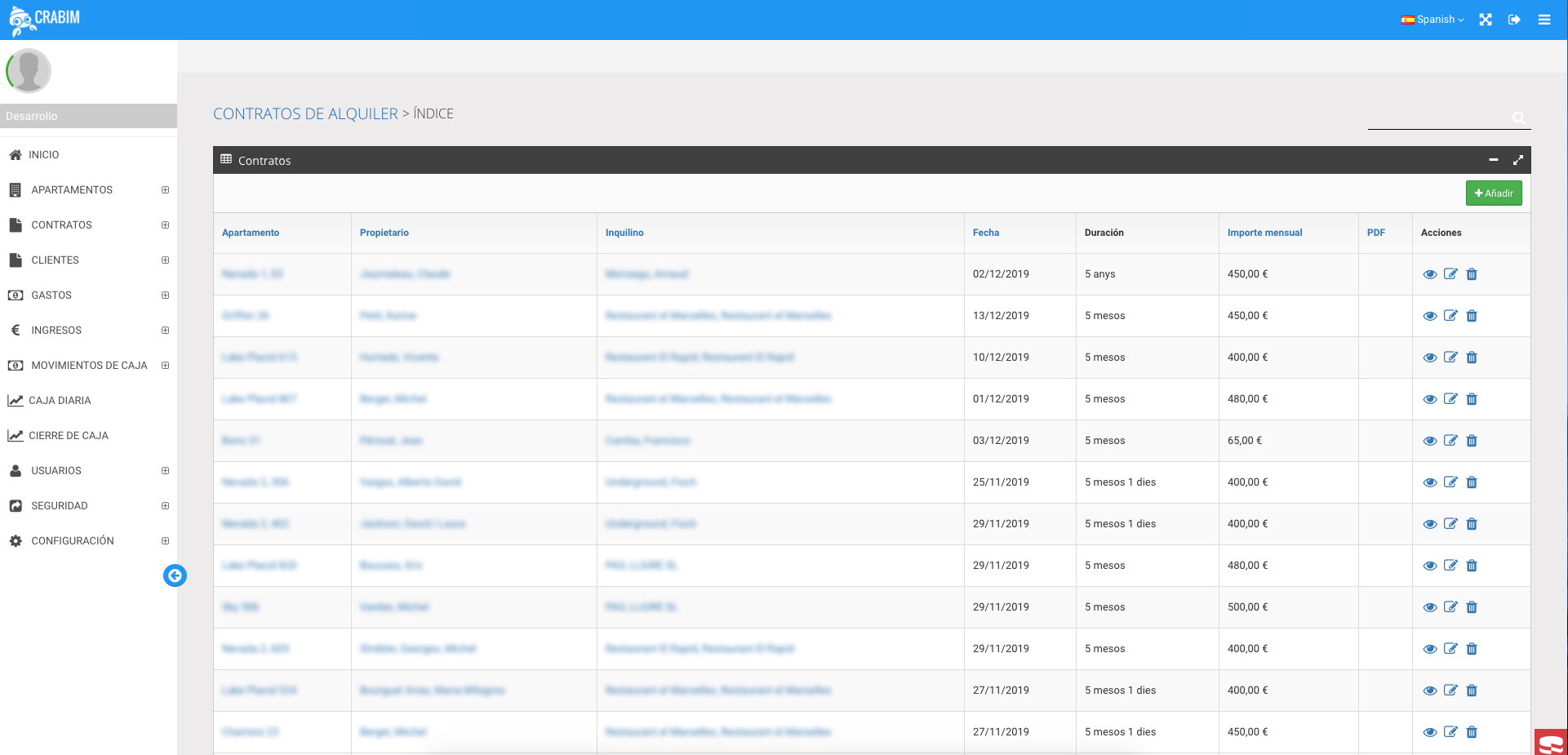Screen dimensions: 1568x755
Task: Delete the contract dated 13/12/2019
Action: (1472, 316)
